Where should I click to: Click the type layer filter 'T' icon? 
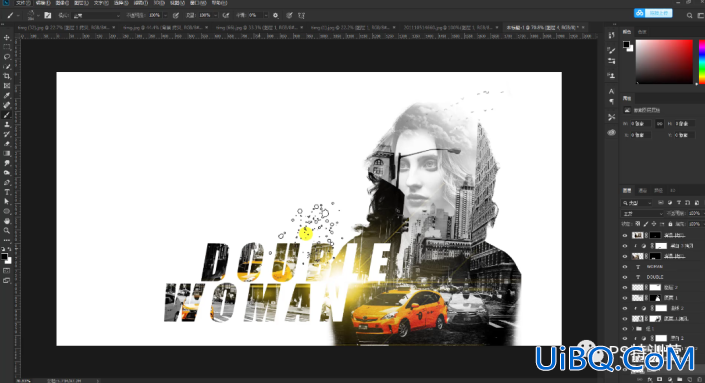(x=678, y=203)
